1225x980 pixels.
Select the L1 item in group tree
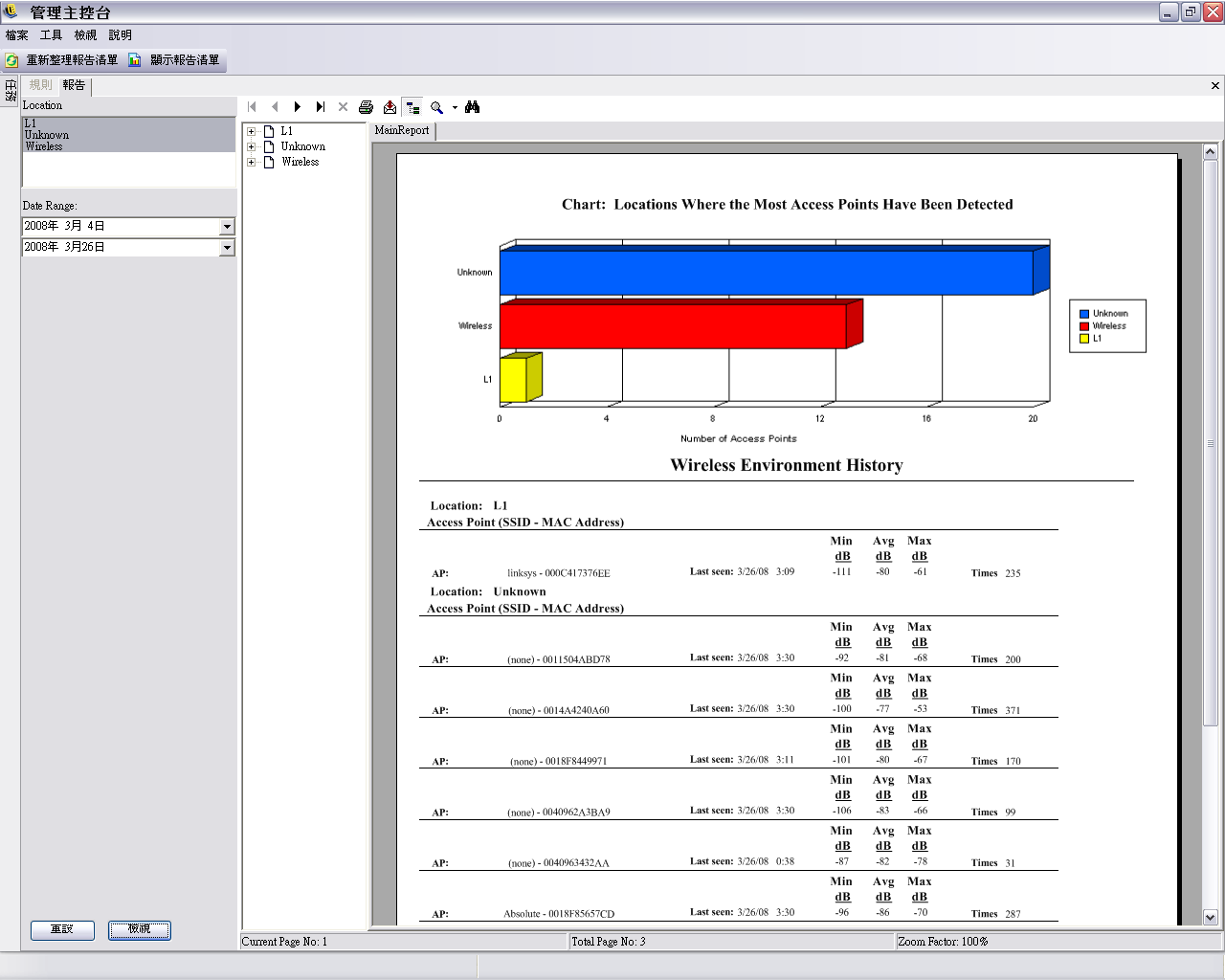286,131
